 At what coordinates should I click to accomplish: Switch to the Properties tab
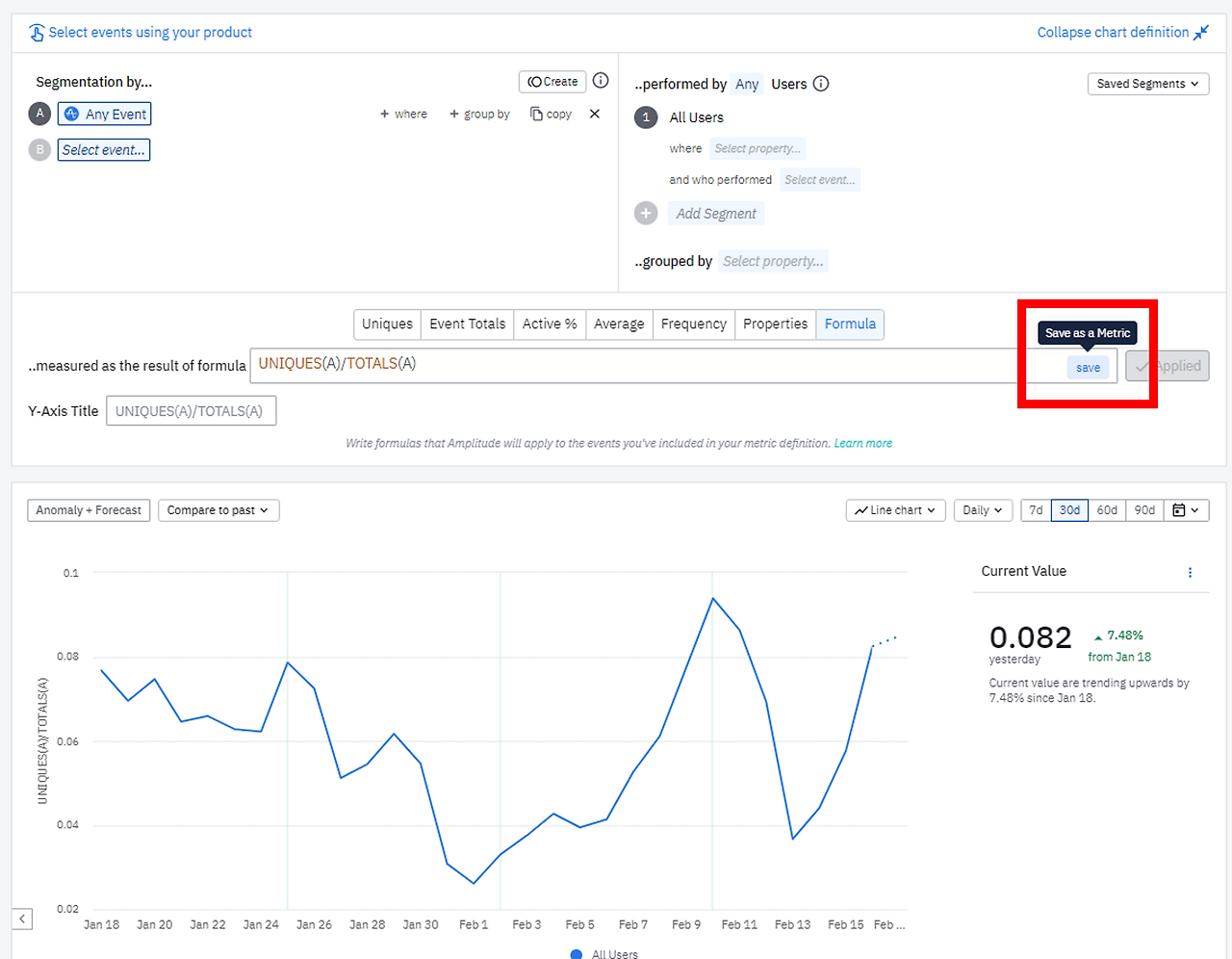tap(776, 324)
